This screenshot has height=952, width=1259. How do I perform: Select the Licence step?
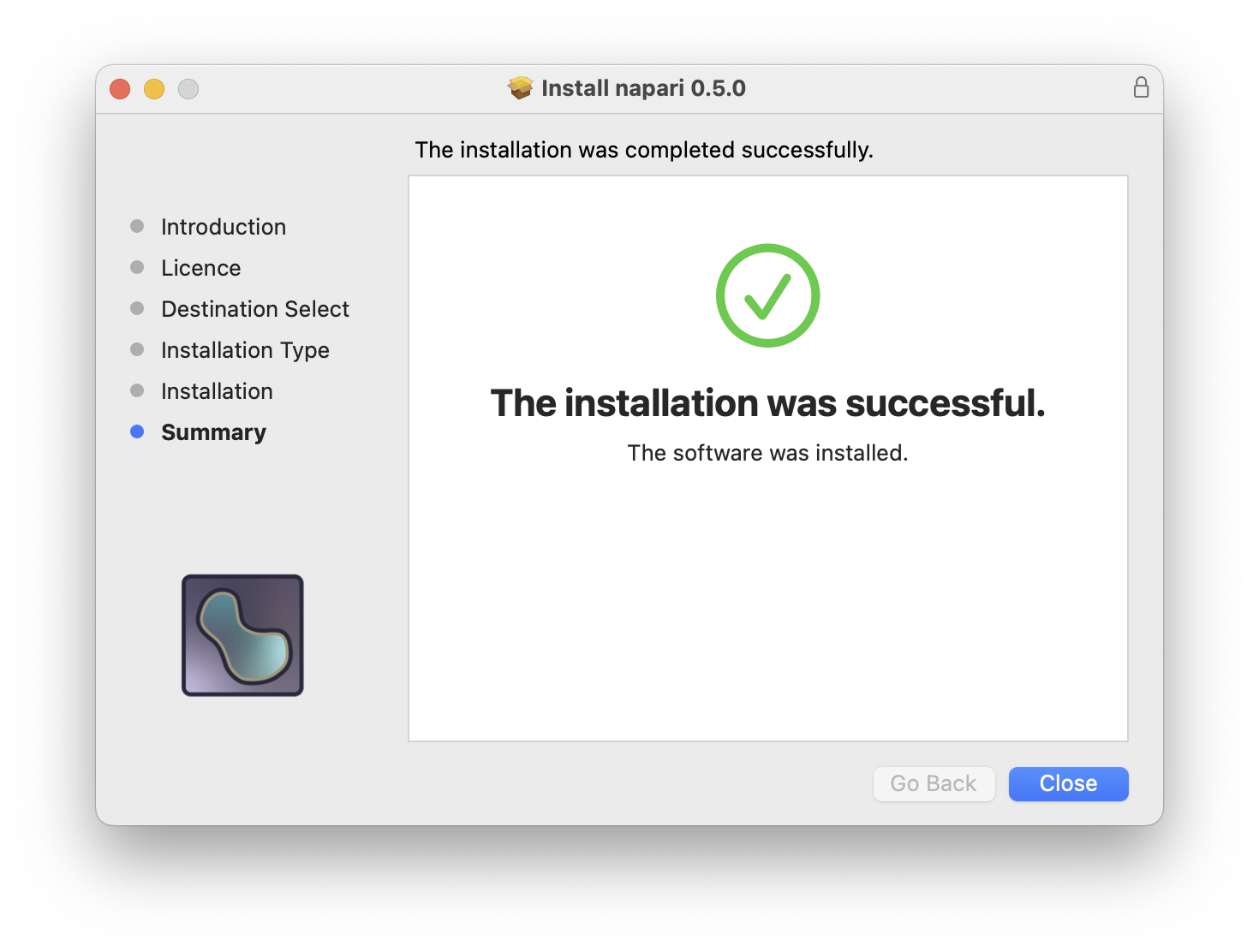tap(200, 268)
